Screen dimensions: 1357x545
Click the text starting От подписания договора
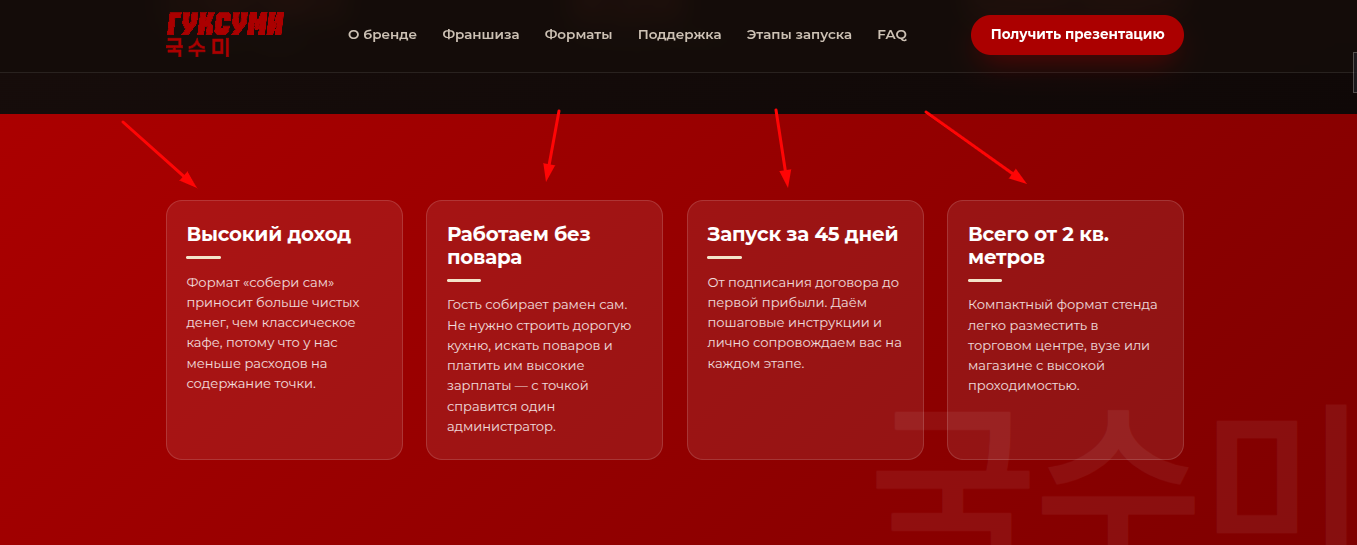click(x=804, y=323)
